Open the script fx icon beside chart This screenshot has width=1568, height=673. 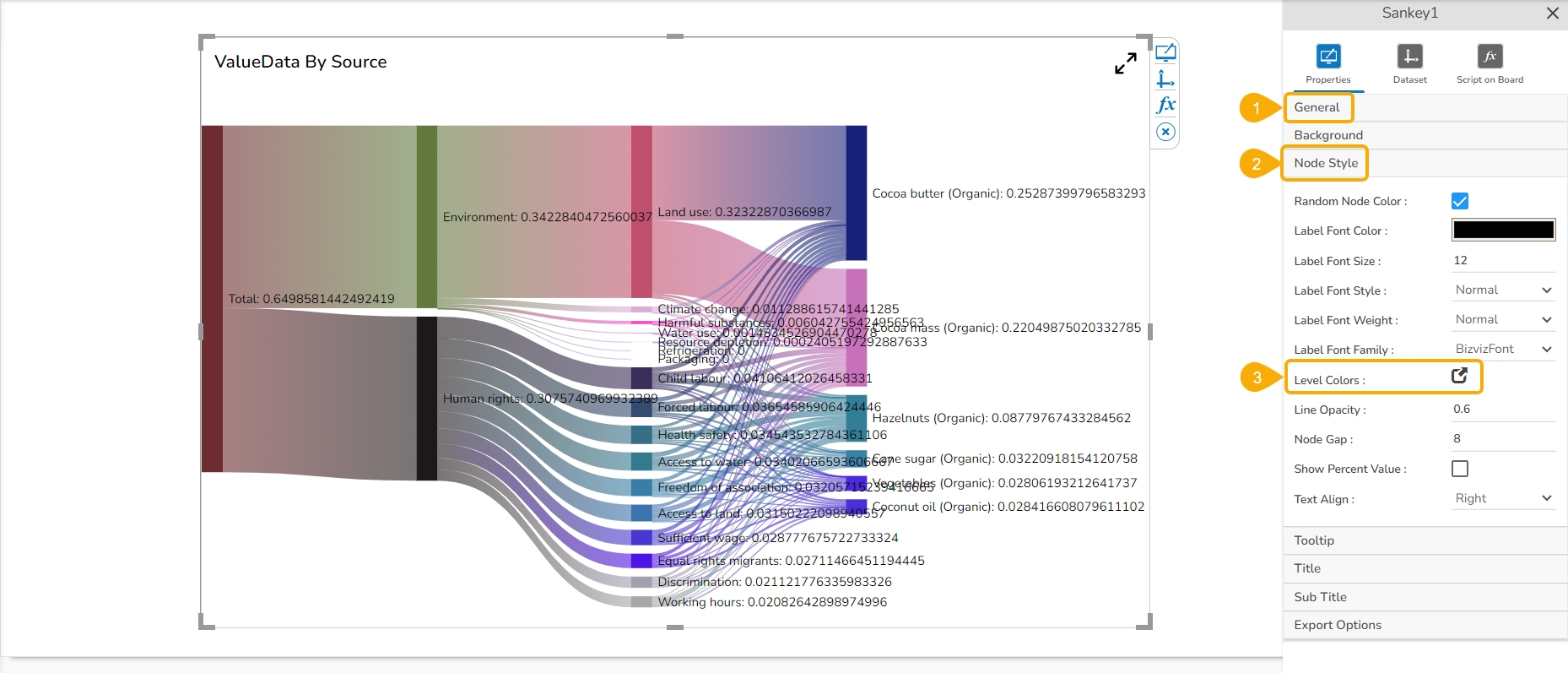pos(1165,106)
